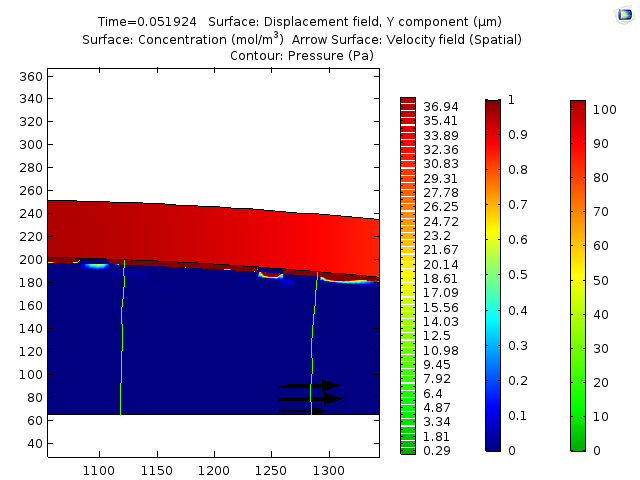Click the 36.94 maximum contour legend value
This screenshot has height=480, width=640.
click(440, 106)
